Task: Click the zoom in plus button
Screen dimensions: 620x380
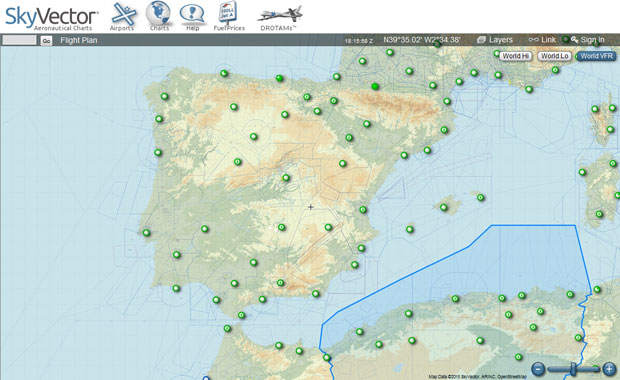Action: [609, 369]
